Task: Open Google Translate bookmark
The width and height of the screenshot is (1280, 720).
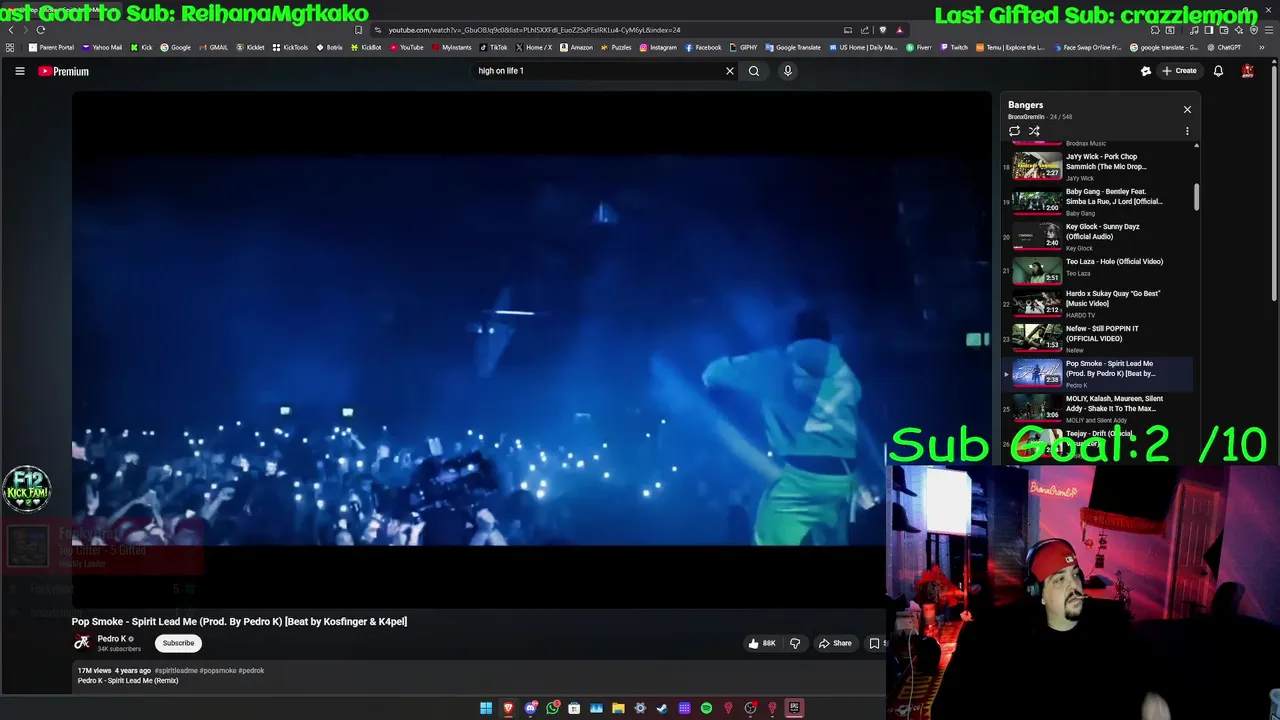Action: click(793, 47)
